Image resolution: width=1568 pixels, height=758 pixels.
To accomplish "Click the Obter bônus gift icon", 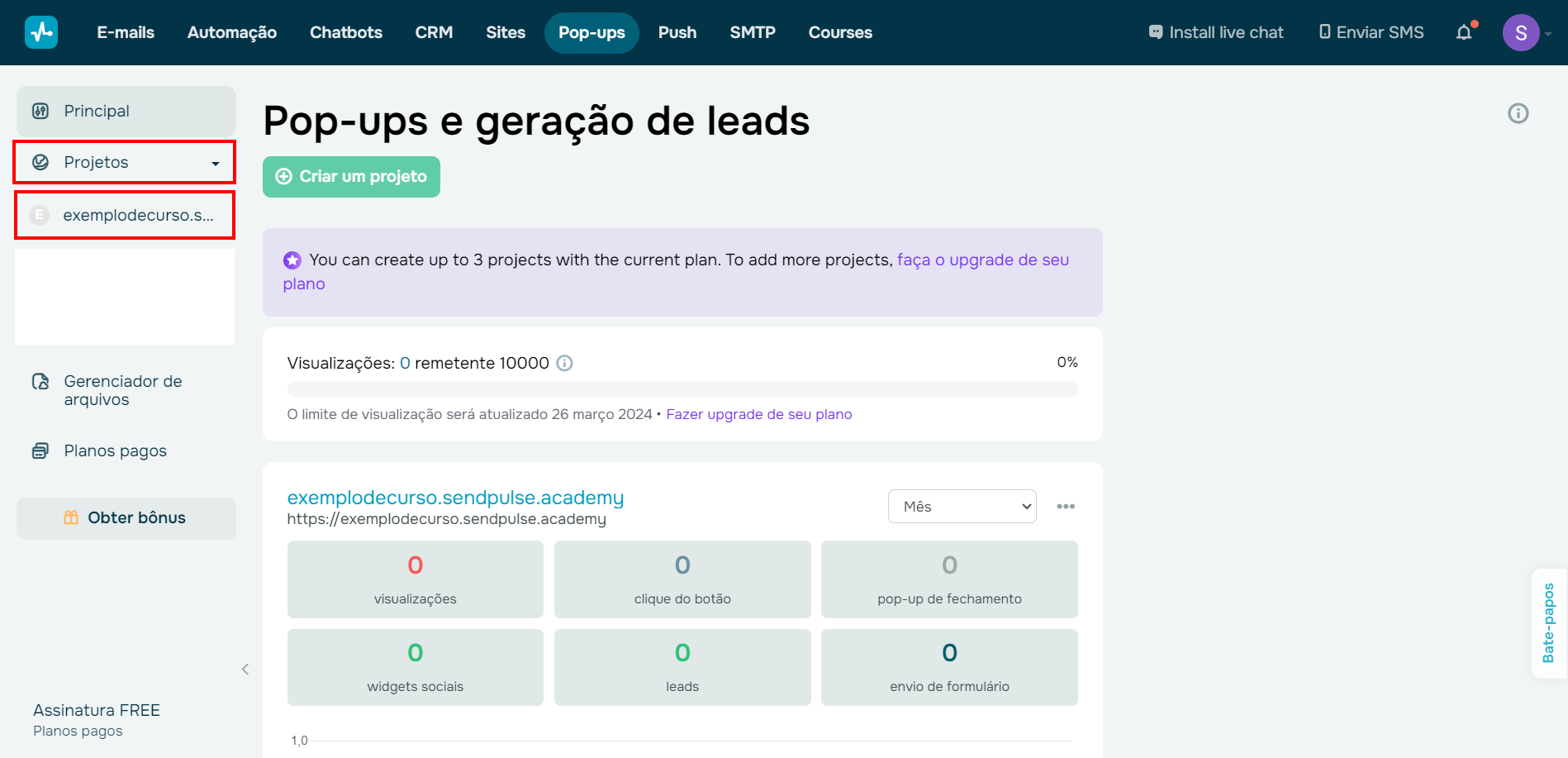I will [x=71, y=517].
